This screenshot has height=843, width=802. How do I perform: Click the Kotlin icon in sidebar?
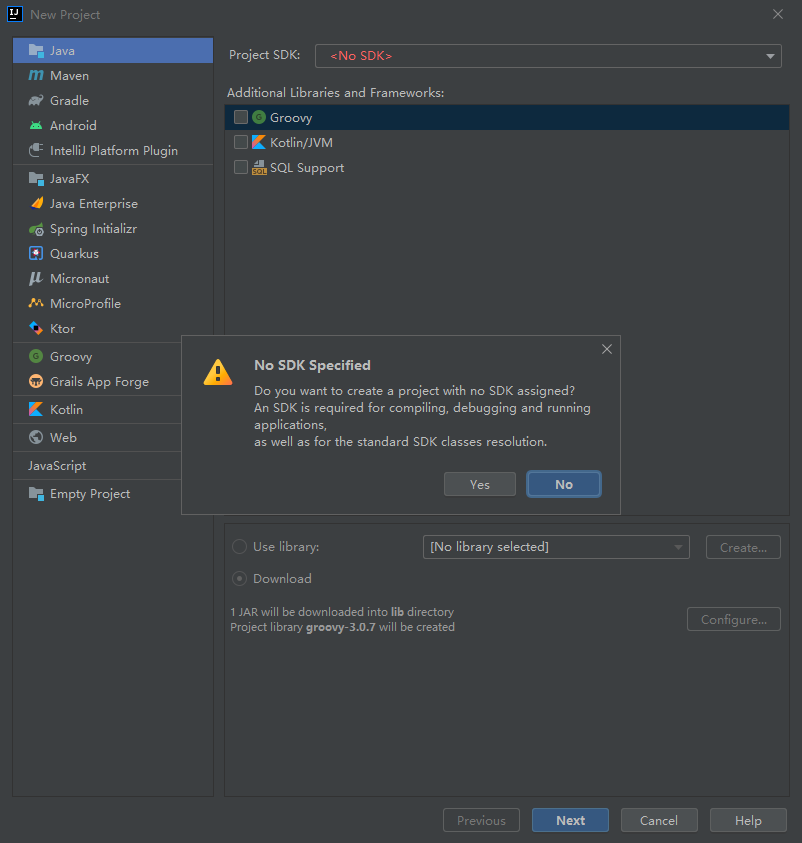[36, 409]
